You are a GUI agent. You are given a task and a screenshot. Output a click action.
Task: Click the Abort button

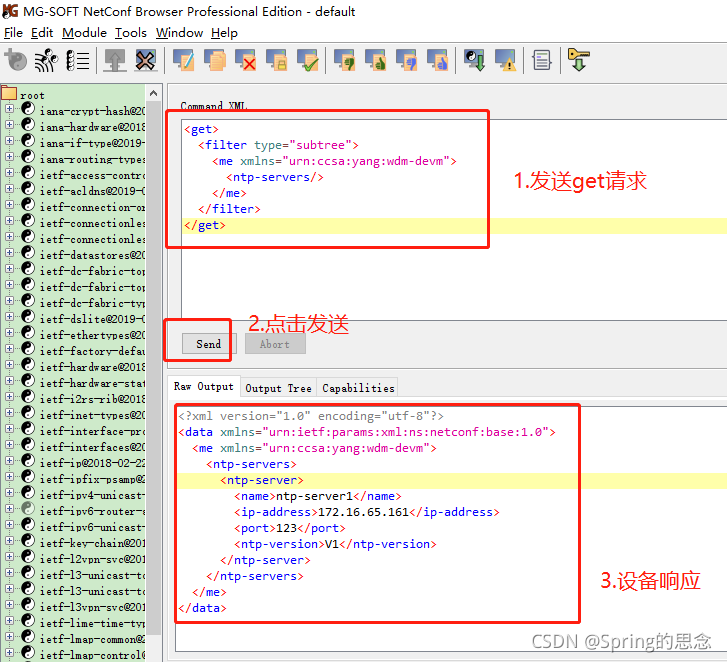click(275, 344)
